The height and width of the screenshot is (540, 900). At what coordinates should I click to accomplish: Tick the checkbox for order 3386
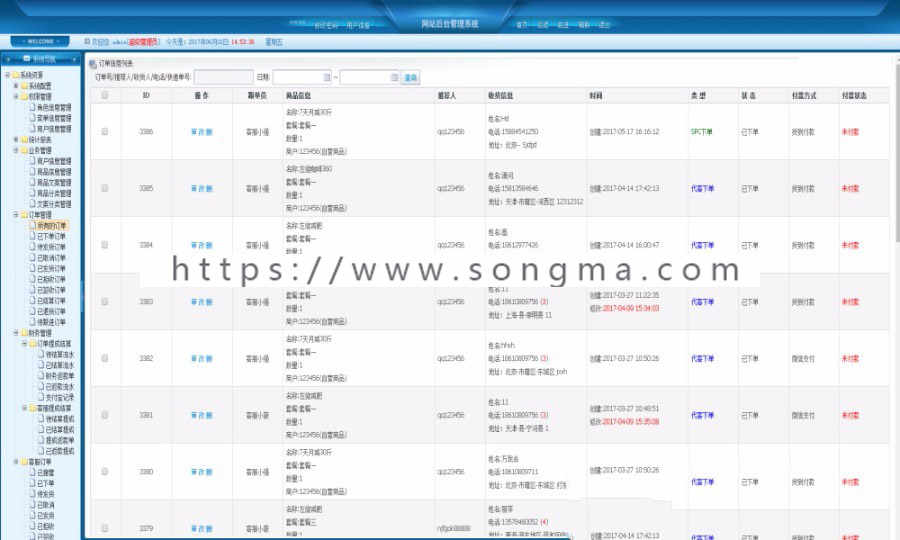point(104,131)
